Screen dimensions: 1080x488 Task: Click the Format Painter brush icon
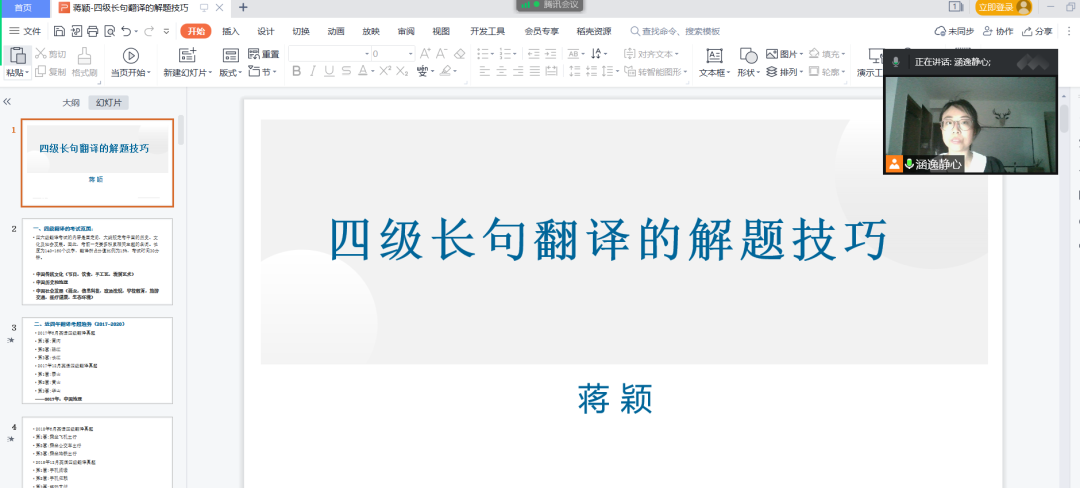(85, 55)
